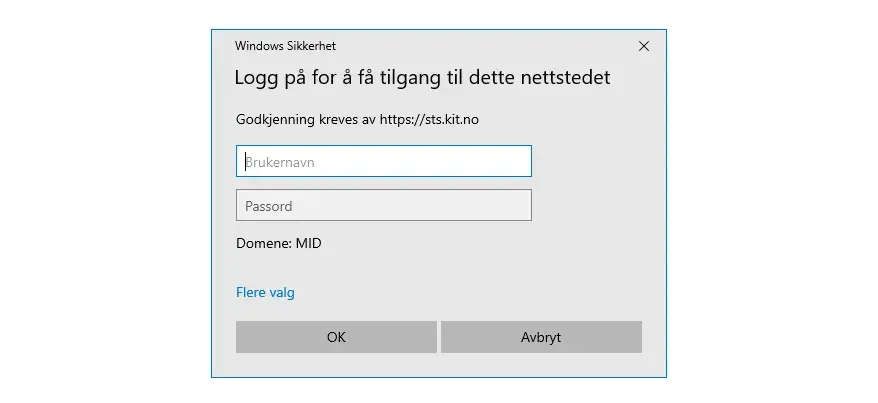Viewport: 878px width, 403px height.
Task: Click the 'MID' domain name text
Action: [x=308, y=243]
